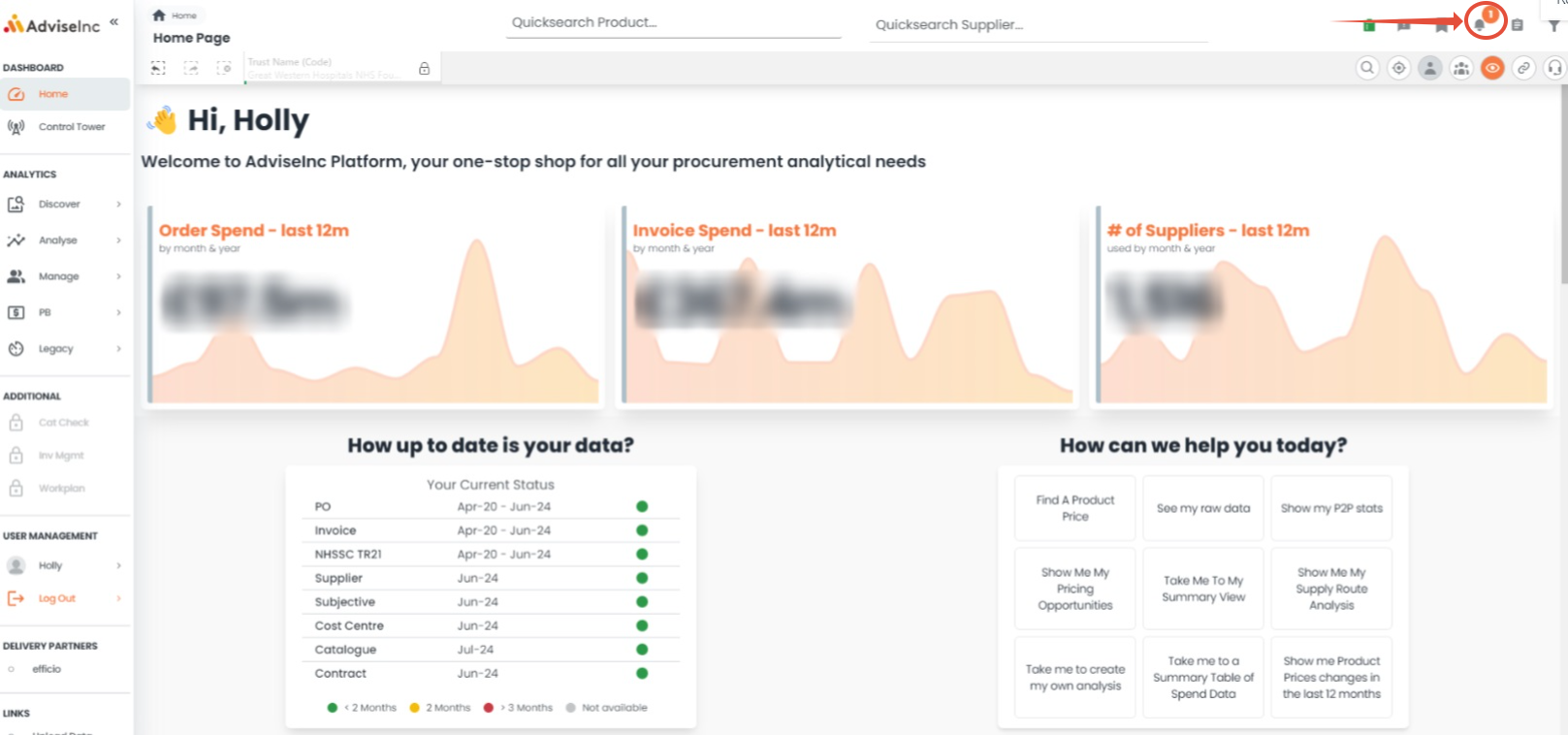Click the Catalogue row green status dot
The width and height of the screenshot is (1568, 735).
[x=642, y=650]
